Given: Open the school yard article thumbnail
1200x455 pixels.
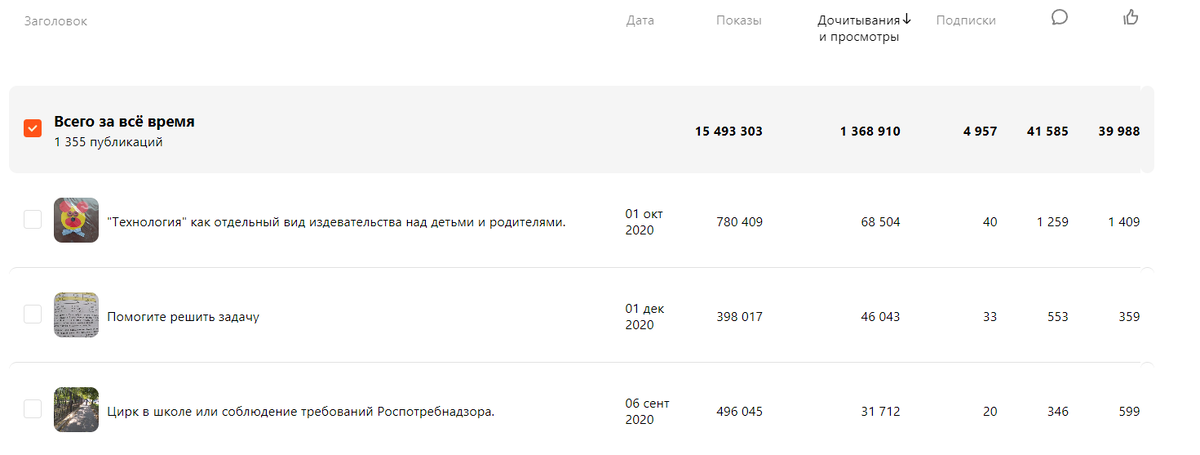Looking at the screenshot, I should point(76,410).
